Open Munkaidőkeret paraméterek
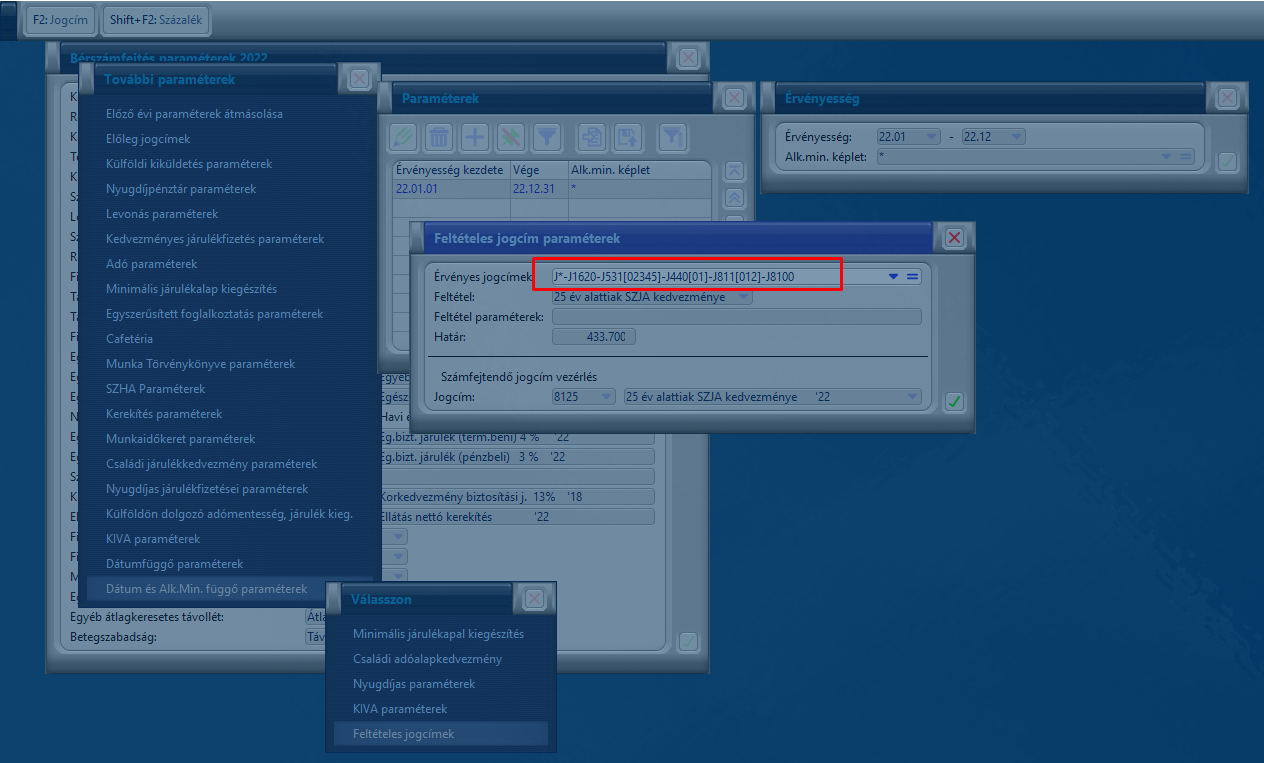1264x763 pixels. point(181,439)
